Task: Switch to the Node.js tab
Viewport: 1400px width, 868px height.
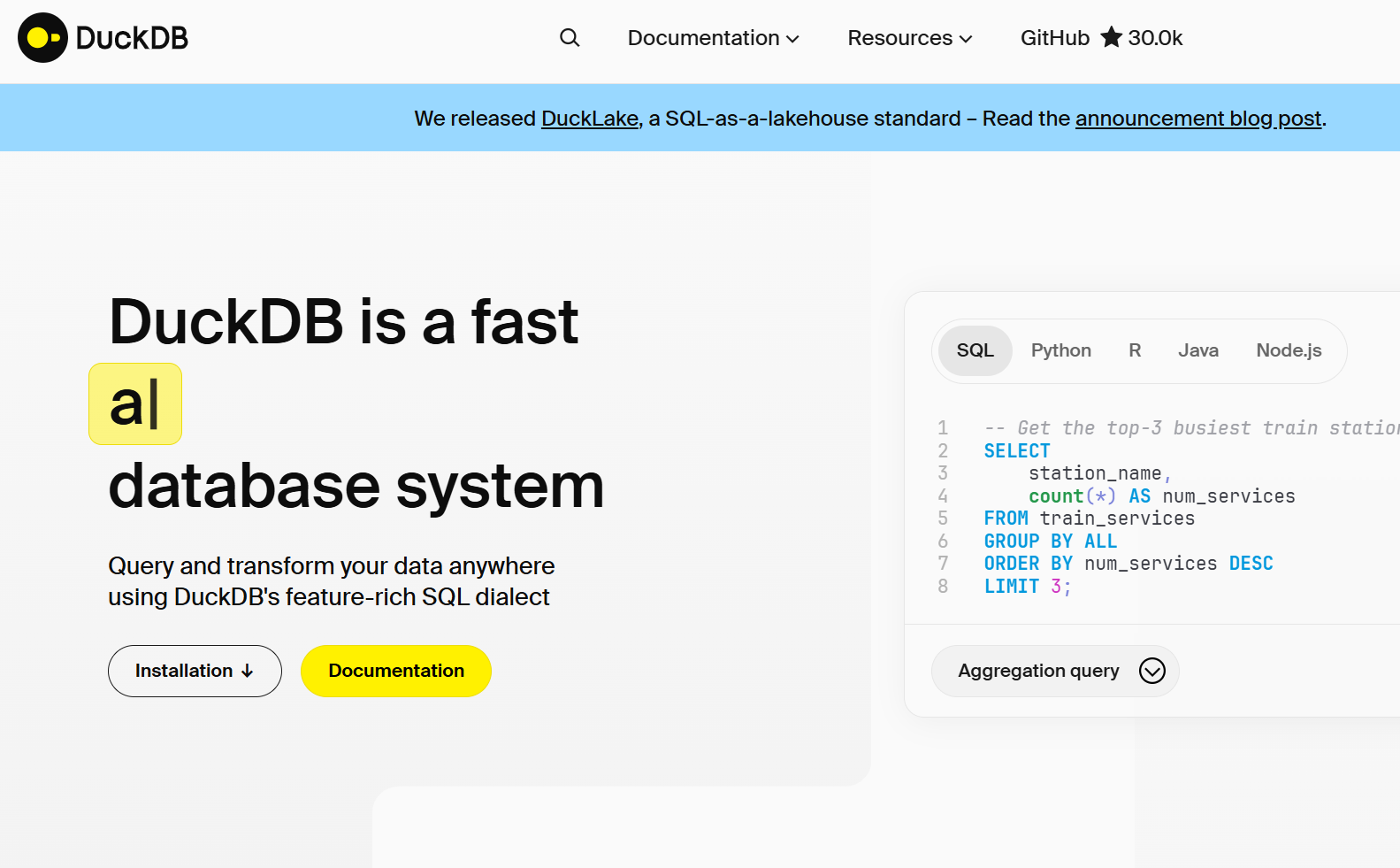Action: 1289,350
